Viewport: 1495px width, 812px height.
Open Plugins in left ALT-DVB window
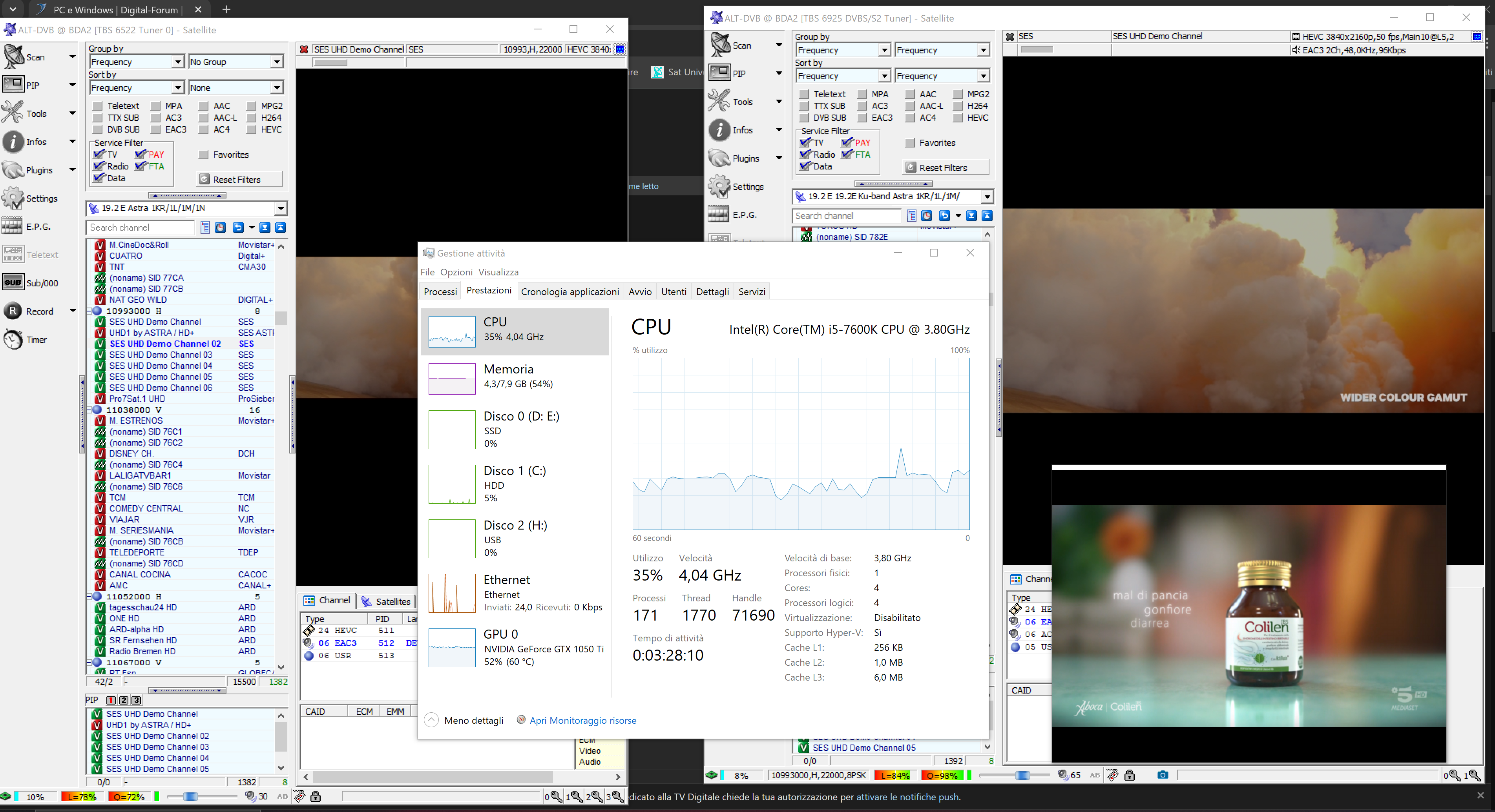(x=27, y=170)
